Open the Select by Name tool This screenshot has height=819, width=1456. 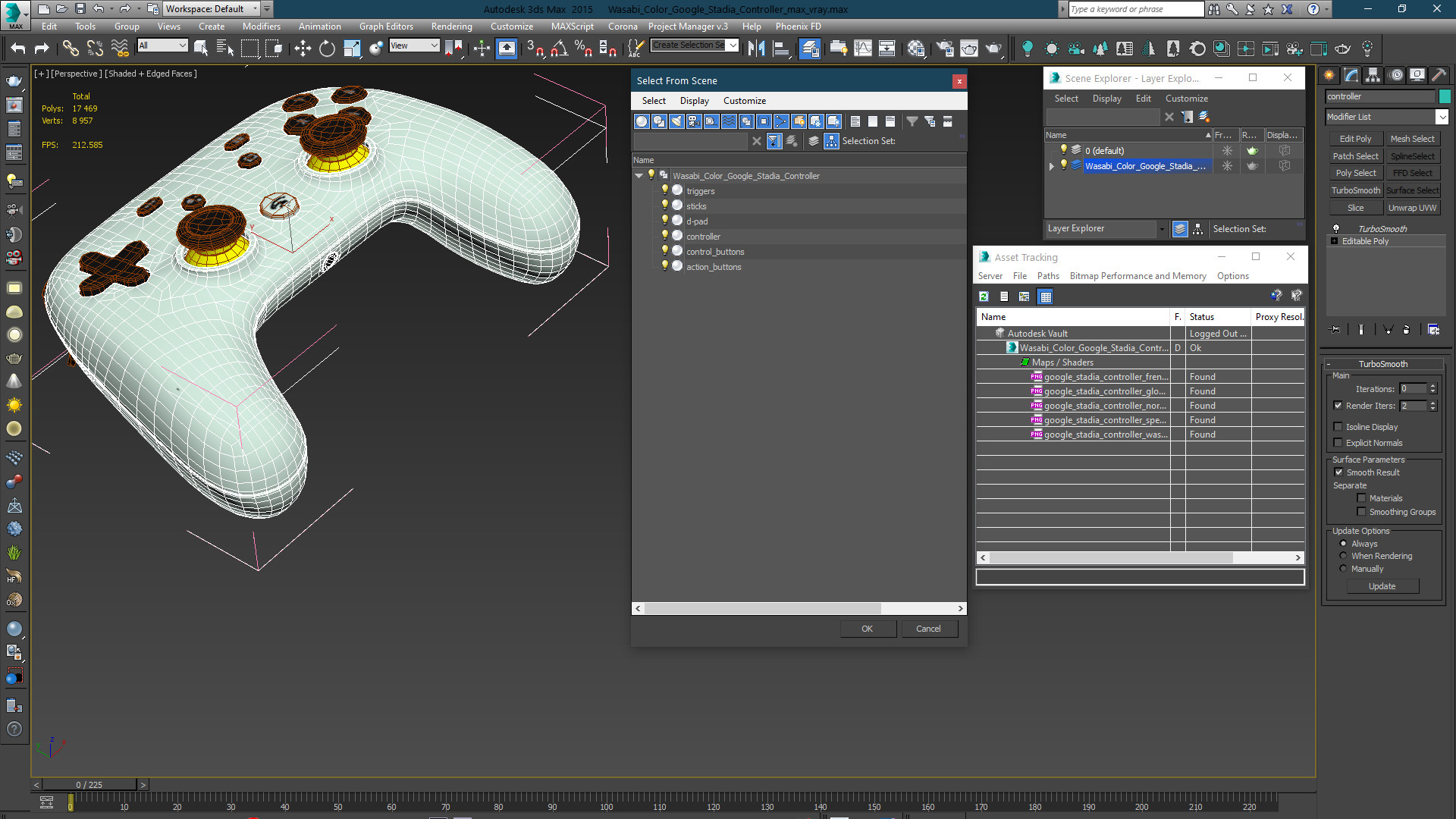tap(225, 49)
